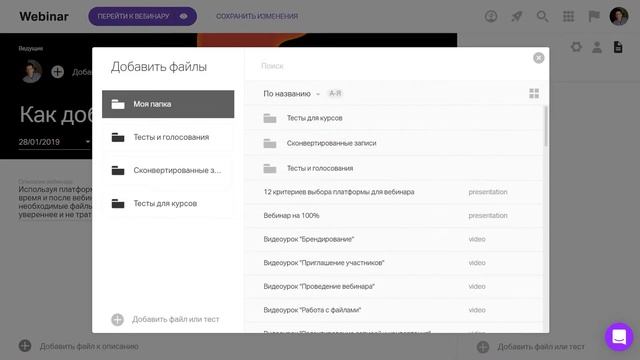
Task: Click the Webinar logo
Action: [x=44, y=16]
